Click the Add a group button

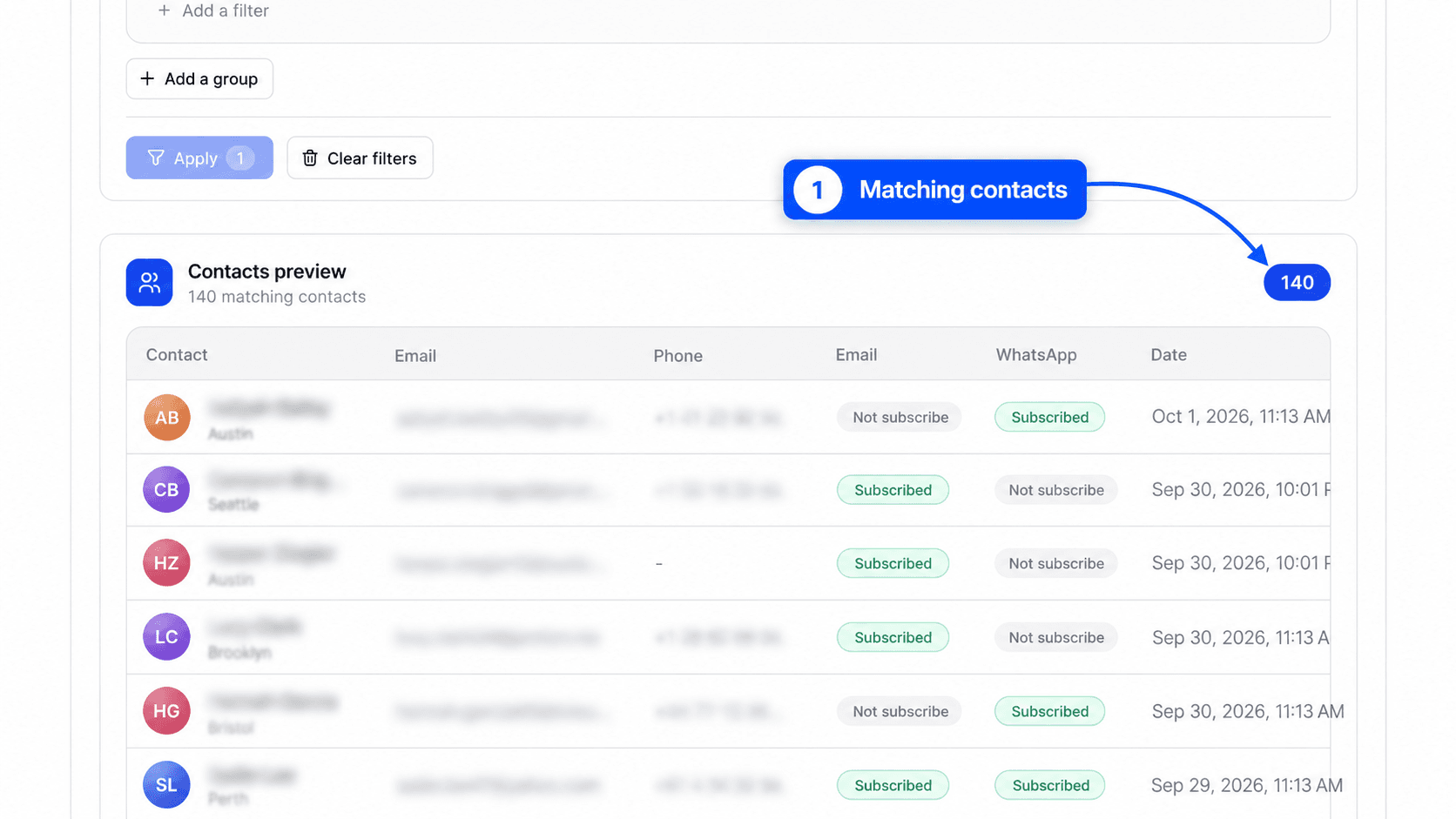(199, 78)
